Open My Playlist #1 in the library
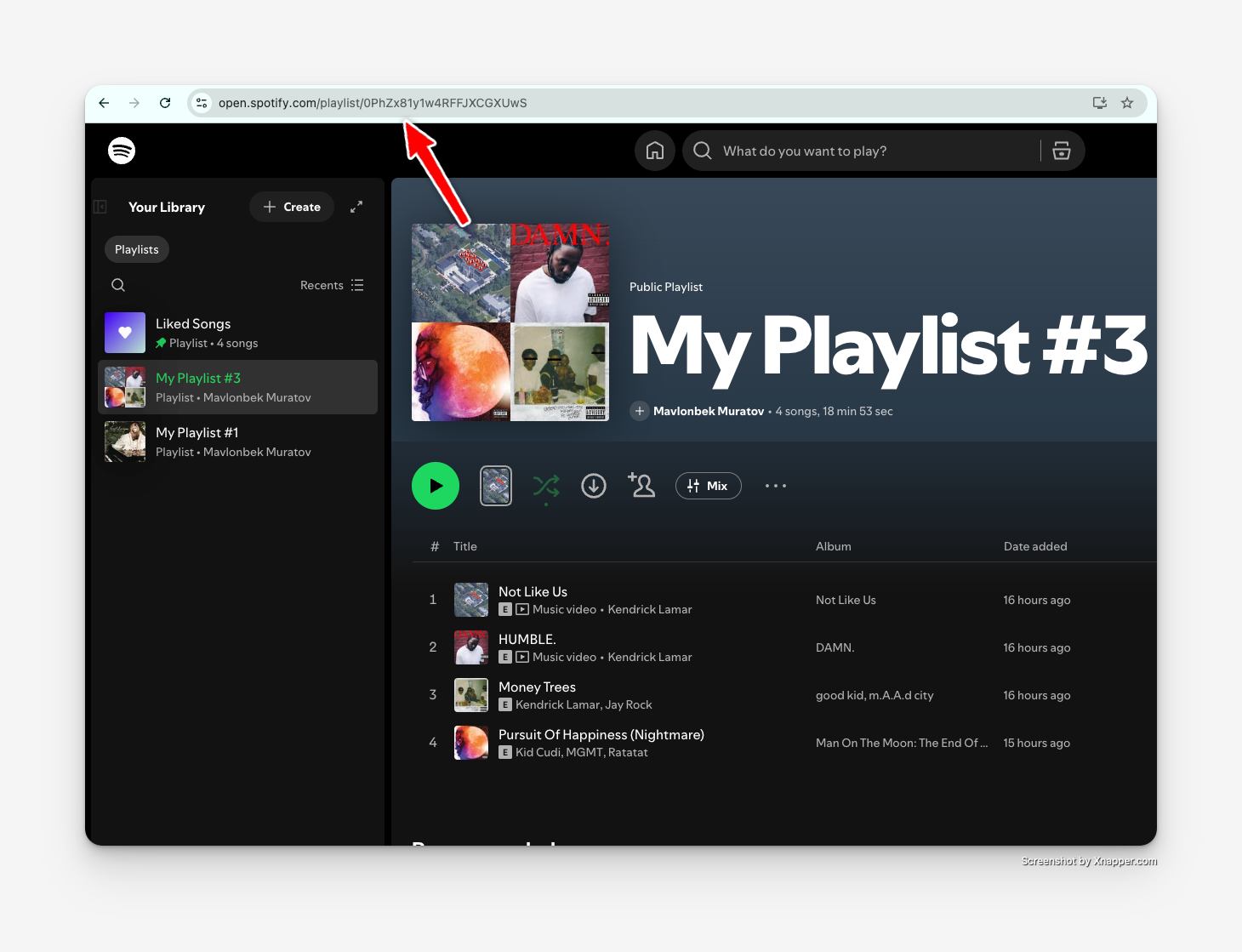Viewport: 1242px width, 952px height. [x=237, y=442]
